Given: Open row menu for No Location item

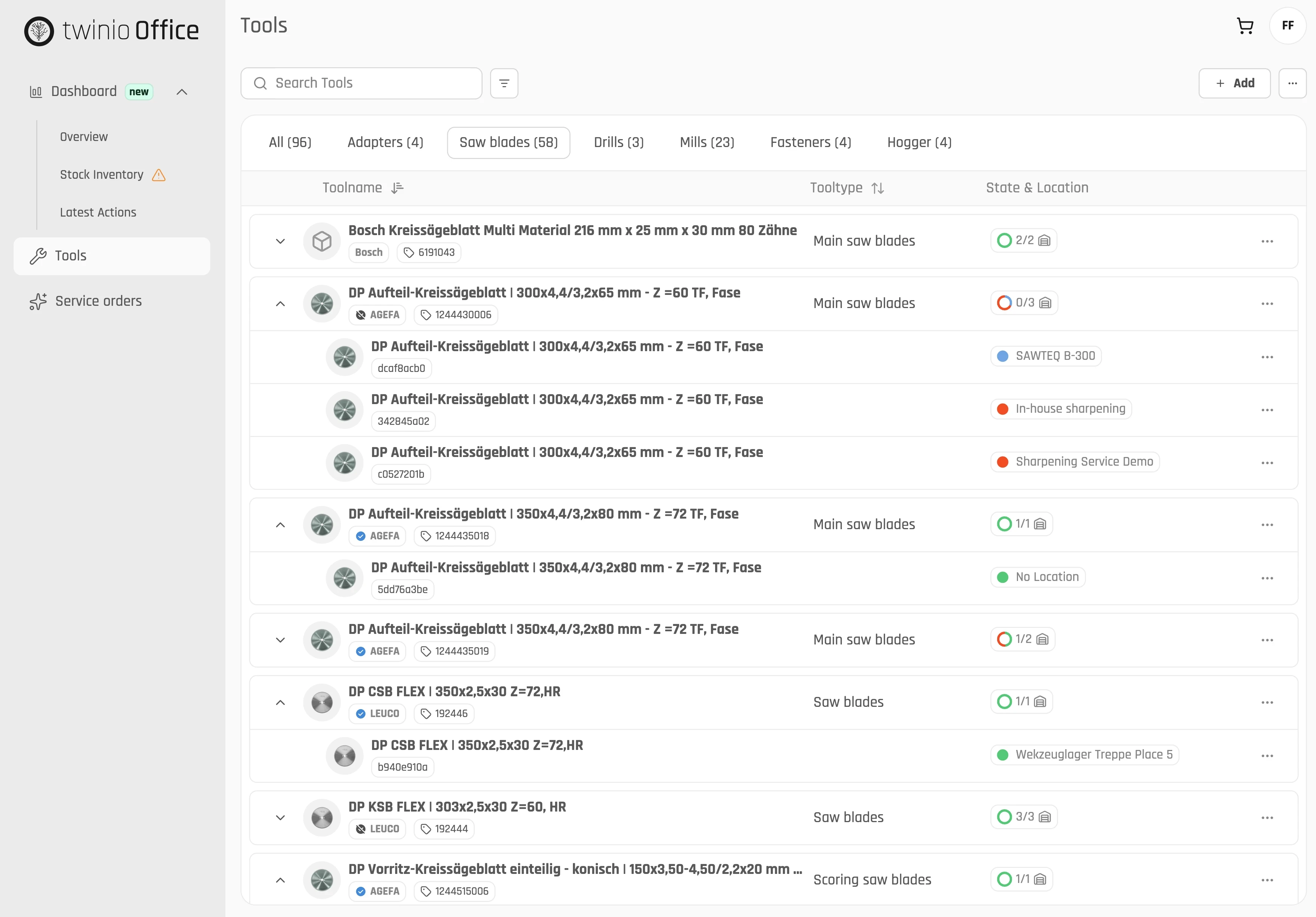Looking at the screenshot, I should click(x=1267, y=578).
